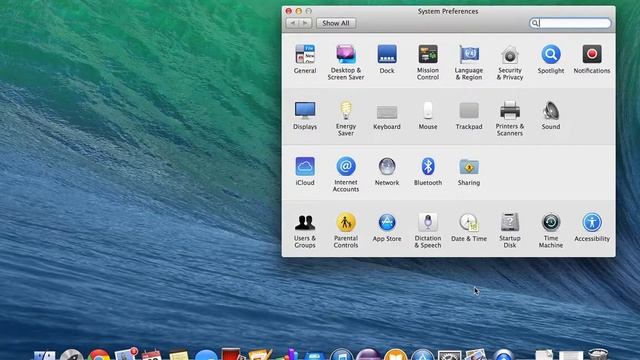Click the back arrow in System Preferences toolbar
The width and height of the screenshot is (640, 360).
[x=292, y=23]
